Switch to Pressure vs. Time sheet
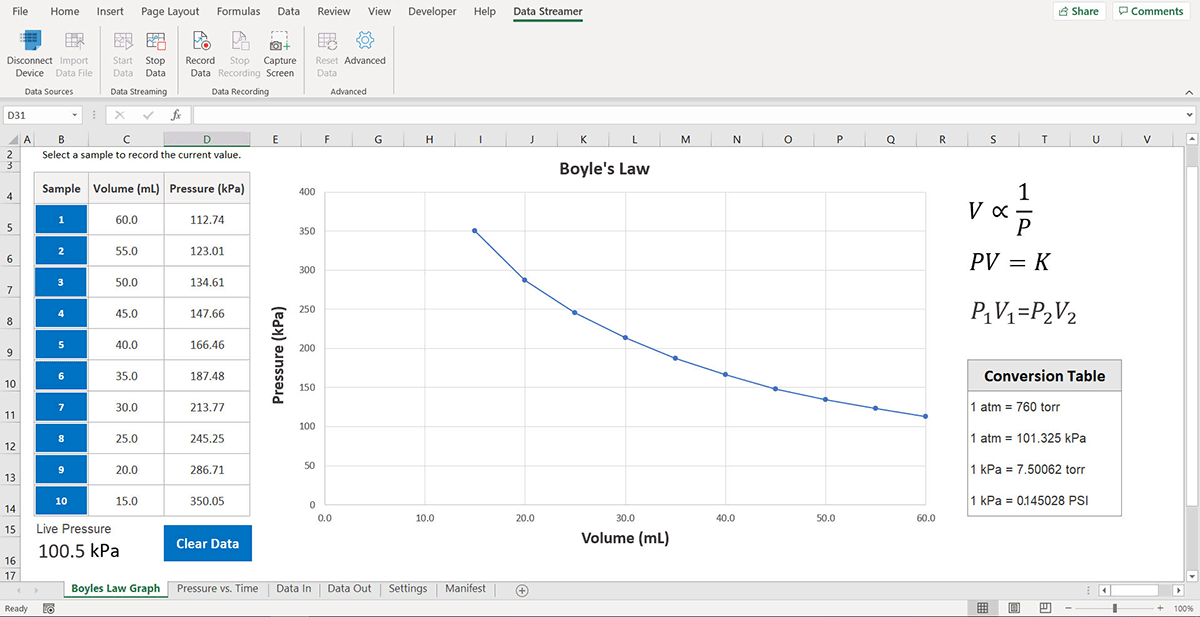The width and height of the screenshot is (1200, 617). [x=217, y=589]
